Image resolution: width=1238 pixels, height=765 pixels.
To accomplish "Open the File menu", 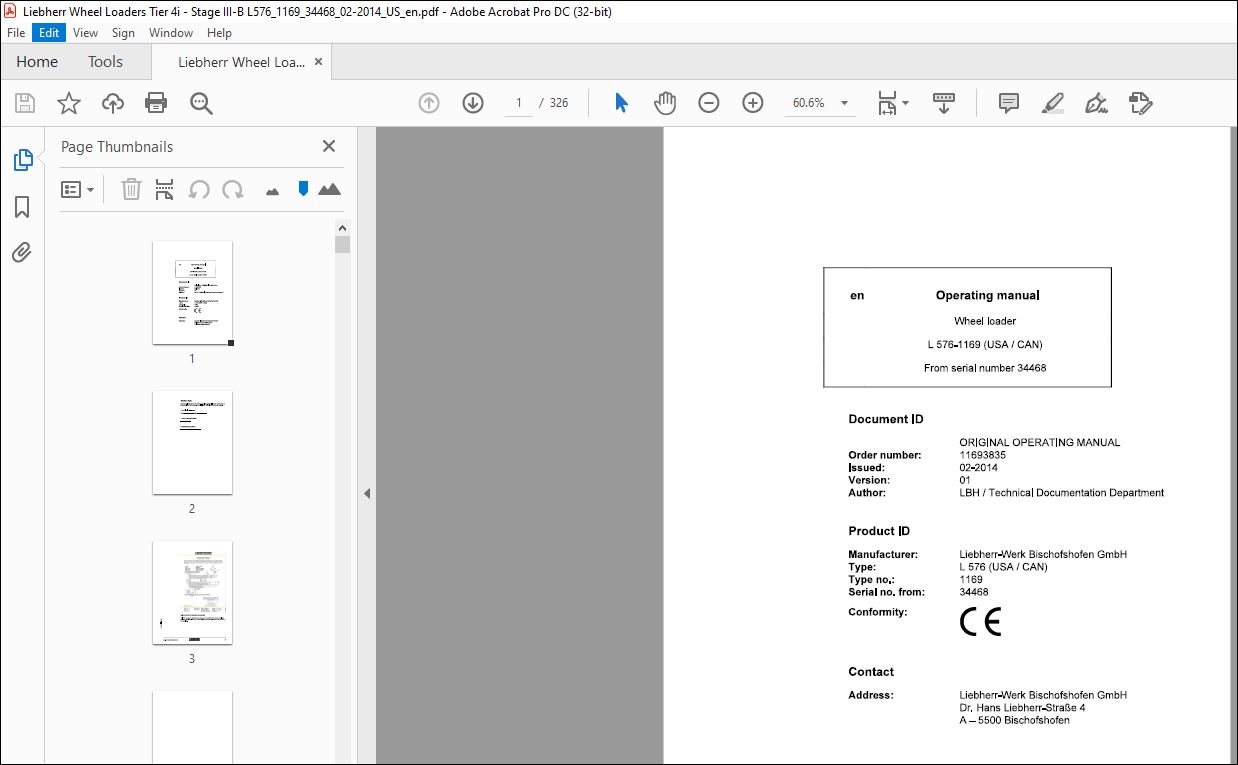I will coord(16,33).
